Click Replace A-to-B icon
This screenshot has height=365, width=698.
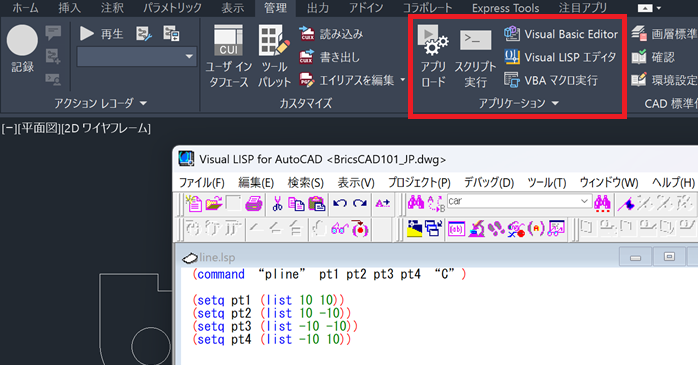pyautogui.click(x=436, y=203)
